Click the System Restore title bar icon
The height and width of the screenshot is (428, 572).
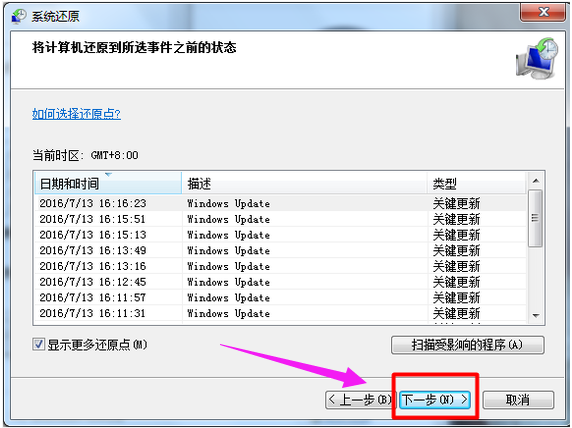[19, 16]
